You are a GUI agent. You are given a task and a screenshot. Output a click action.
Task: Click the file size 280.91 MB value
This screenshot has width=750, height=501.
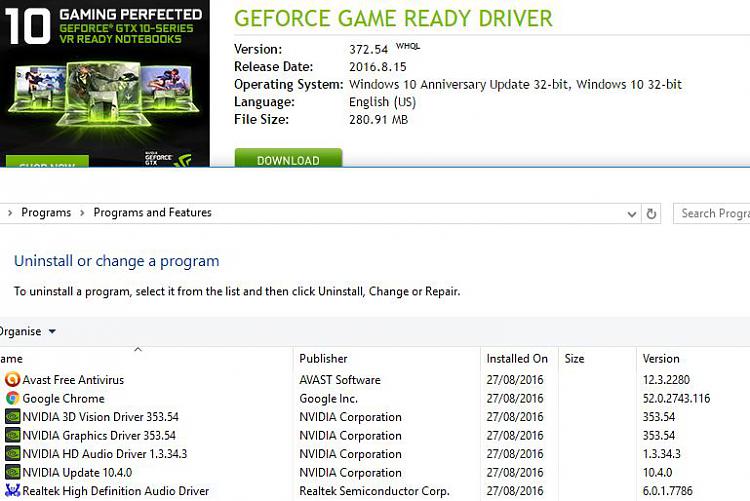[378, 119]
